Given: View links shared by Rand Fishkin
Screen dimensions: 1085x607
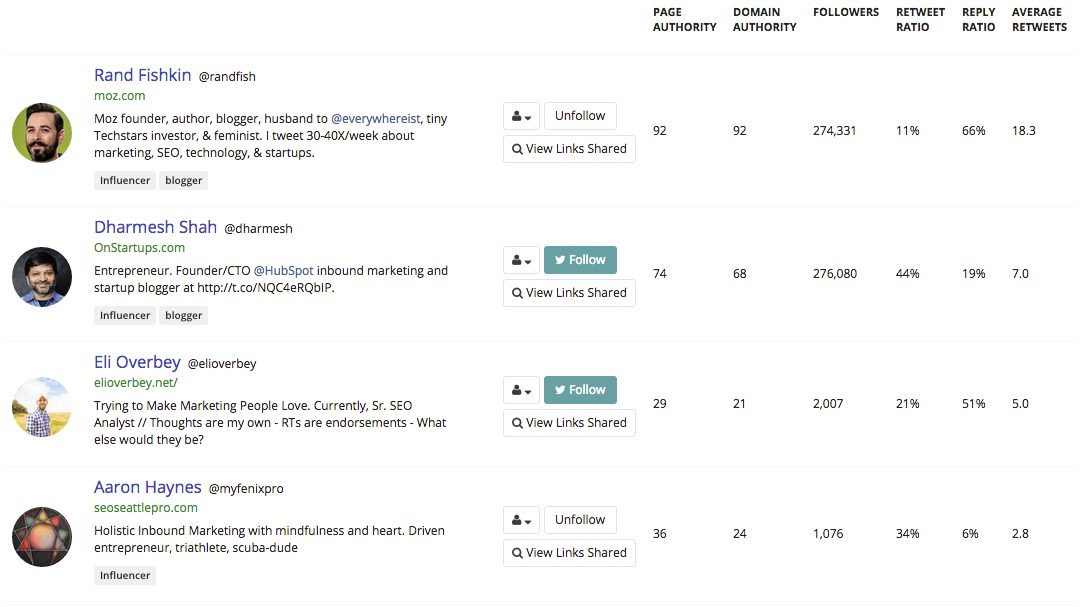Looking at the screenshot, I should pyautogui.click(x=569, y=149).
